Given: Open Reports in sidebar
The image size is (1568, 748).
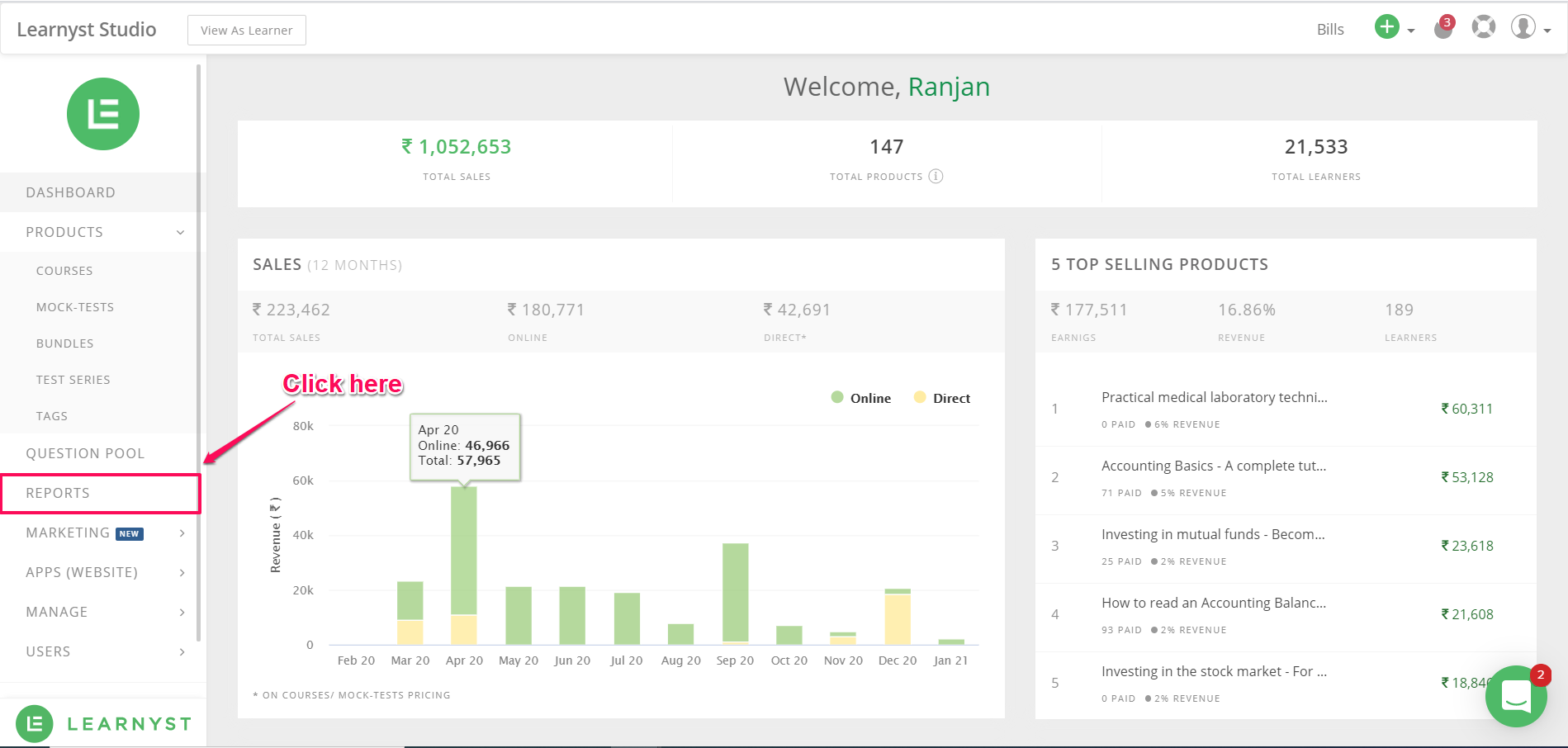Looking at the screenshot, I should (100, 493).
